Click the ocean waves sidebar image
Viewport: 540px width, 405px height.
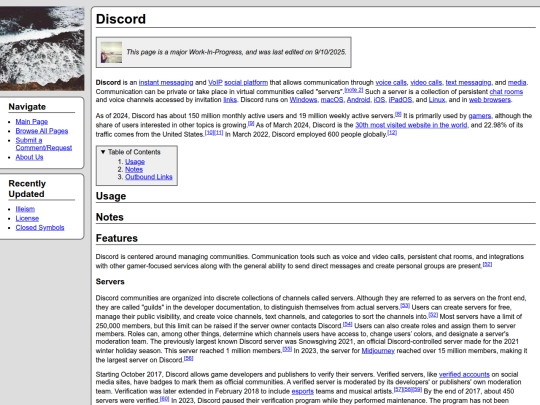click(x=42, y=49)
